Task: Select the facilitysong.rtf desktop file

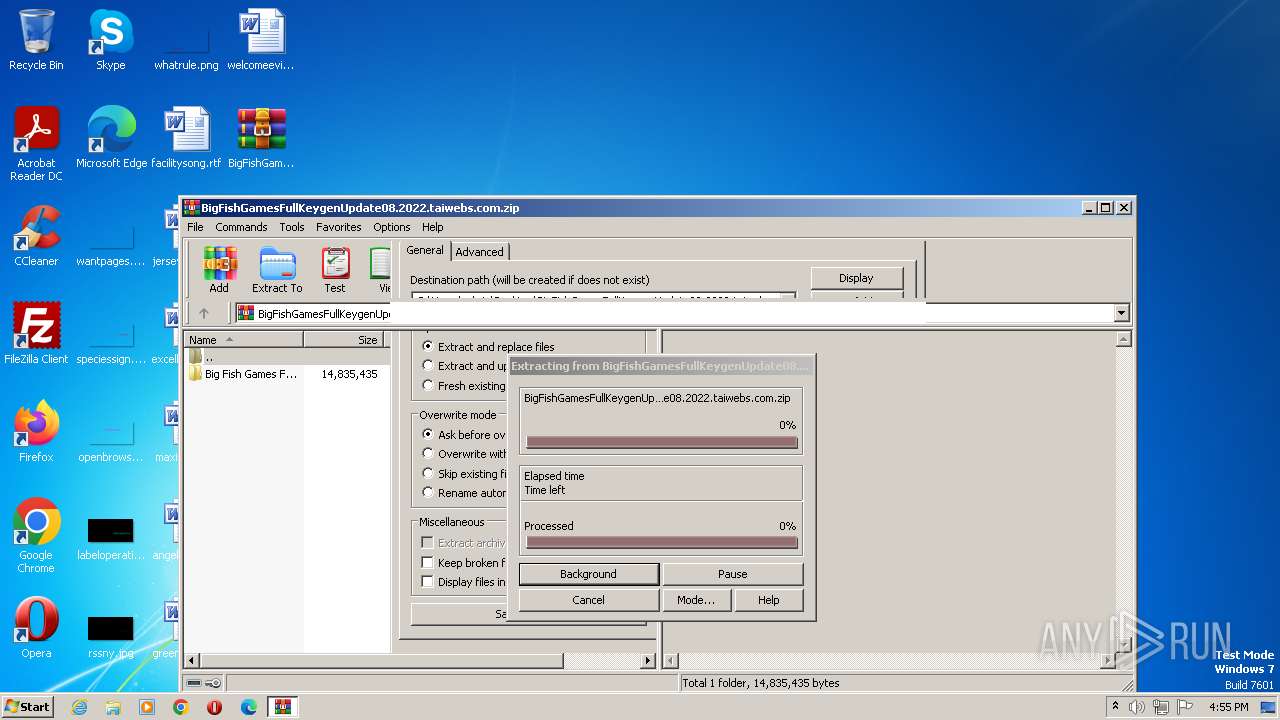Action: pos(186,138)
